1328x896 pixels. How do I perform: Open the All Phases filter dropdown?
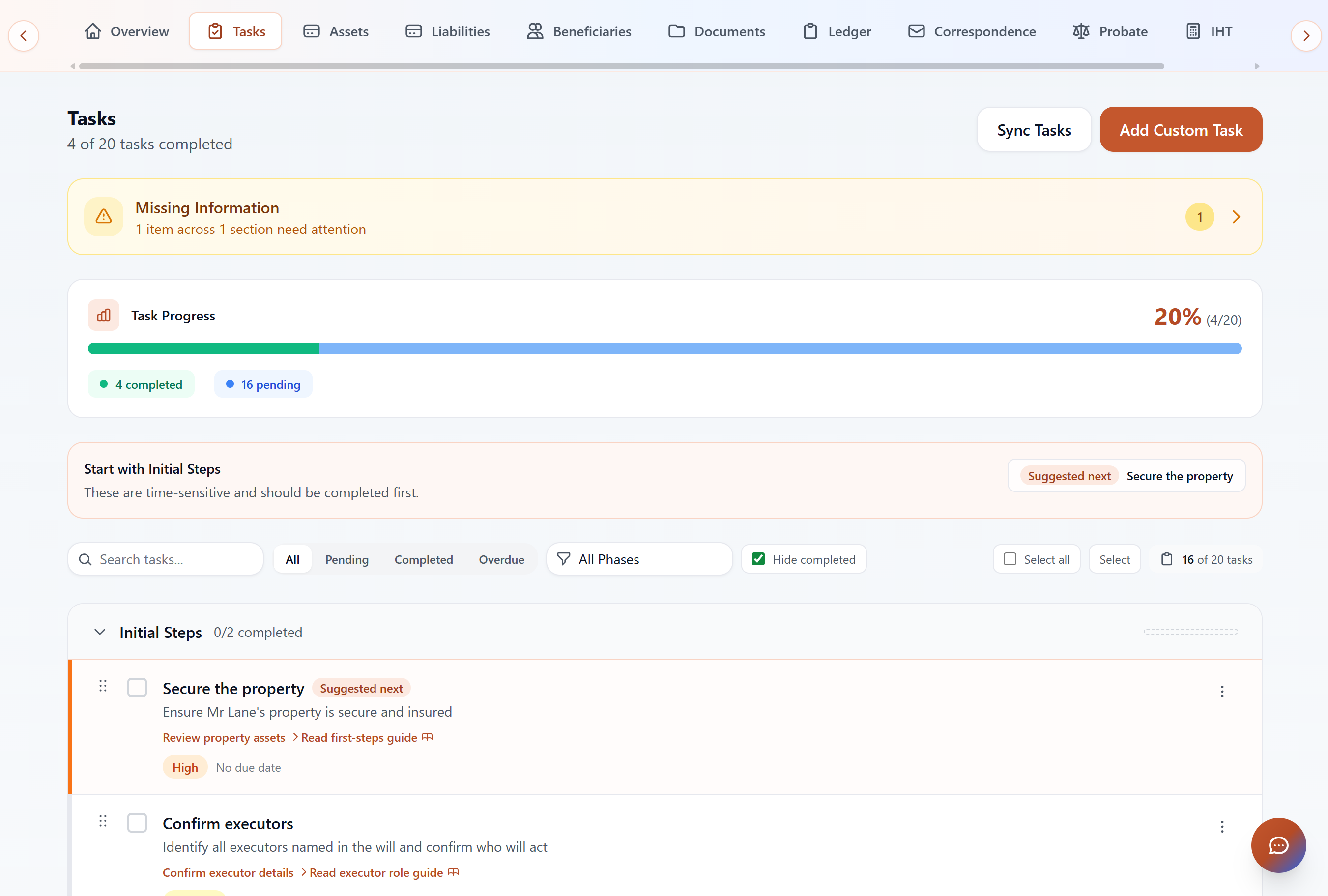[639, 559]
